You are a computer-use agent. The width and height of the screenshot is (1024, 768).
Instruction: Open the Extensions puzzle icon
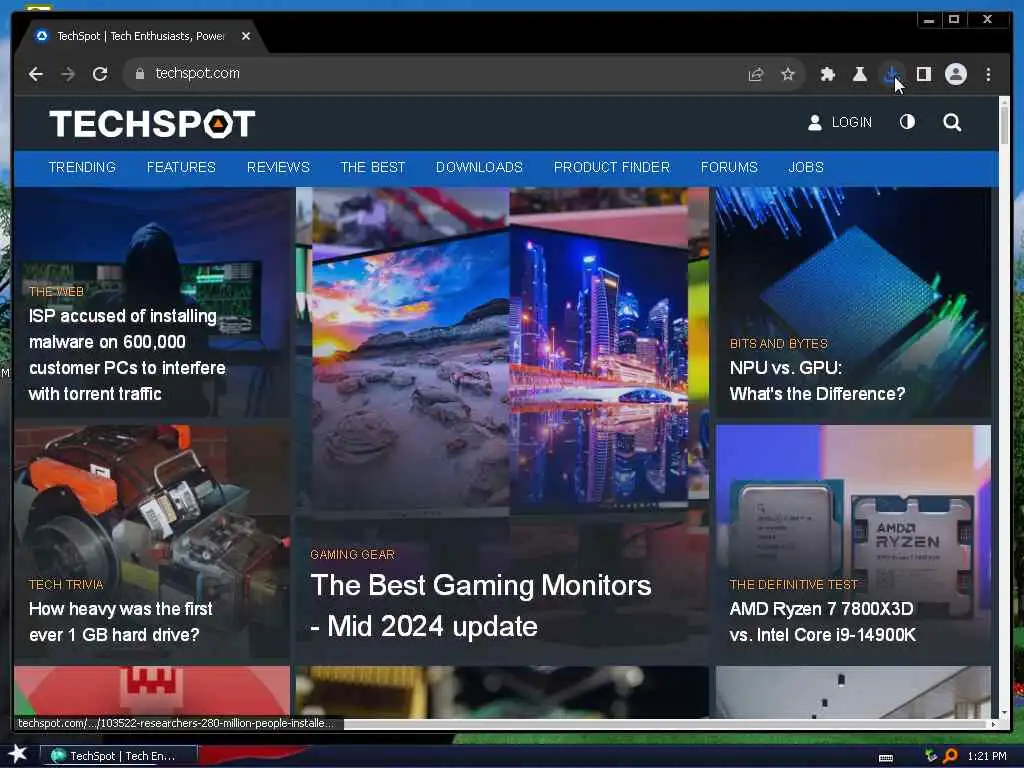click(x=827, y=74)
